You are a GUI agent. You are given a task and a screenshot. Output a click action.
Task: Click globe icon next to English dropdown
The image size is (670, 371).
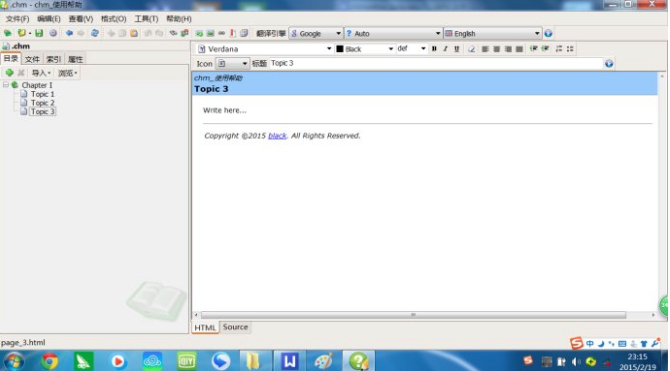[x=548, y=33]
